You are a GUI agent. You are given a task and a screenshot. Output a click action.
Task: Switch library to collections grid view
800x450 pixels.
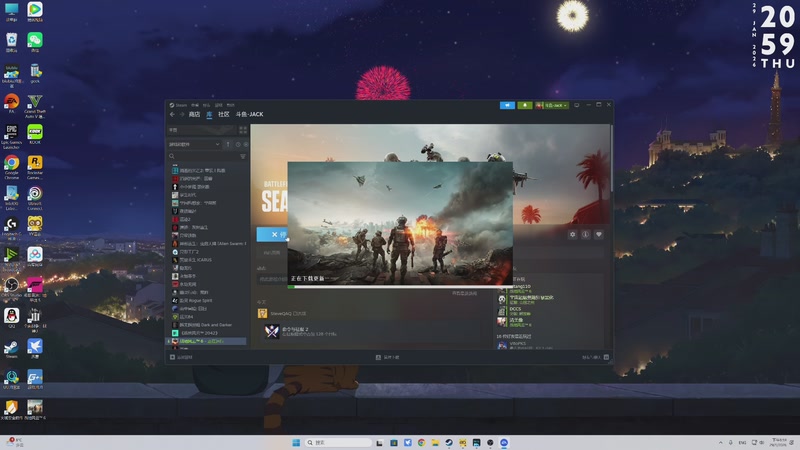pos(243,130)
